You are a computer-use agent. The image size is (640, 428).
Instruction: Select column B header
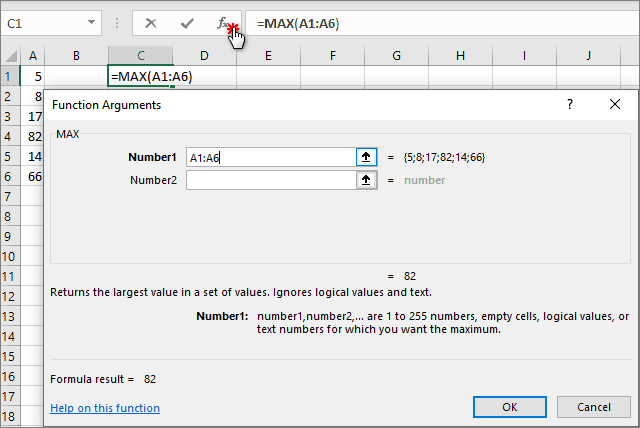(76, 55)
